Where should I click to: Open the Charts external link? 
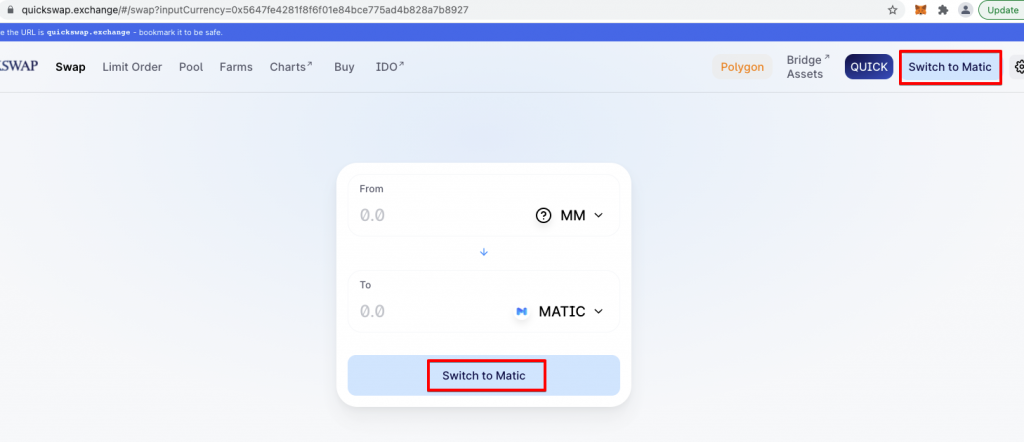coord(291,67)
